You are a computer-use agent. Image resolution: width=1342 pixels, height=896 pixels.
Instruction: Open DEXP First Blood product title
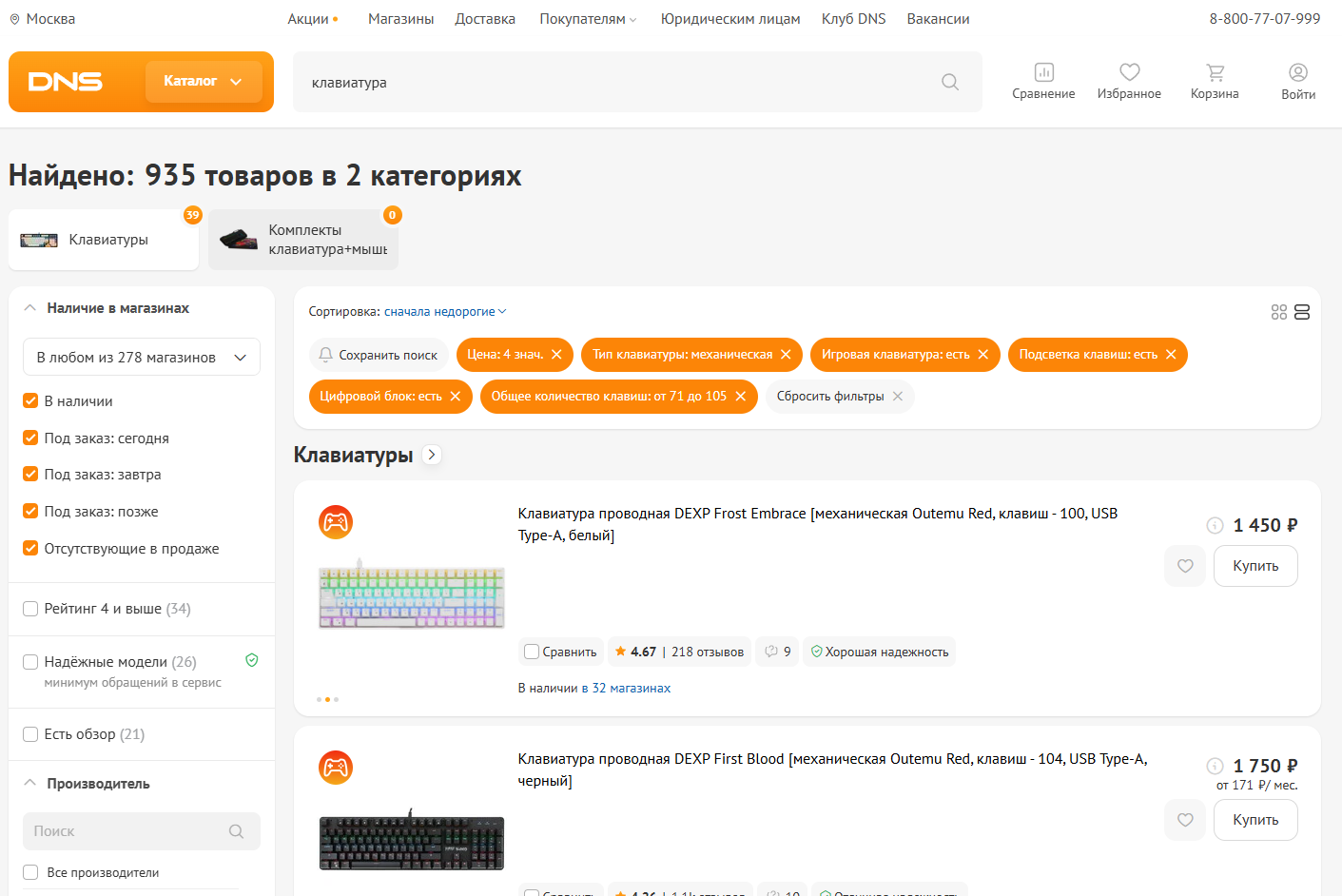(832, 769)
